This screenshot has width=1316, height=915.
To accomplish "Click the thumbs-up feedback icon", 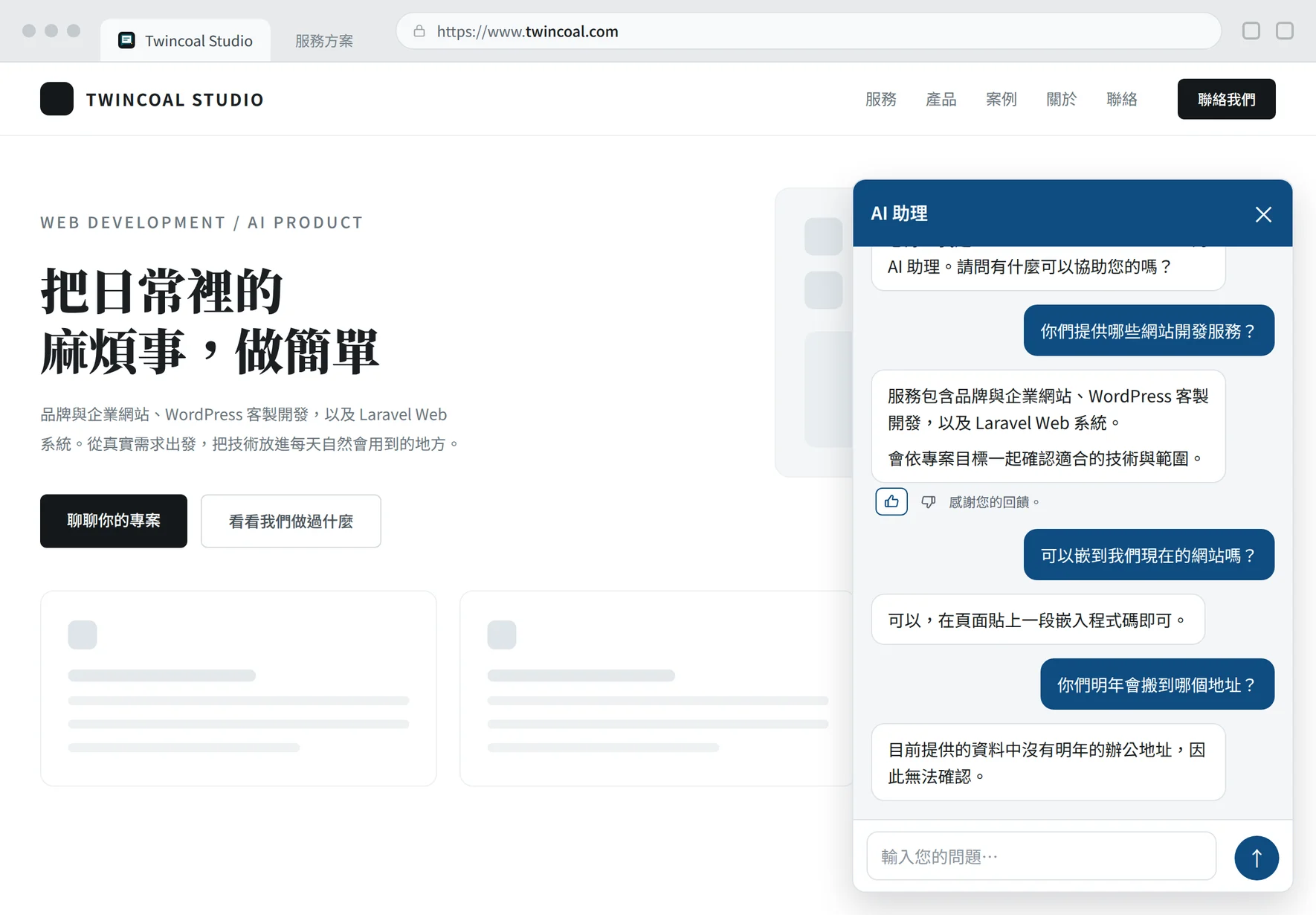I will (x=891, y=502).
